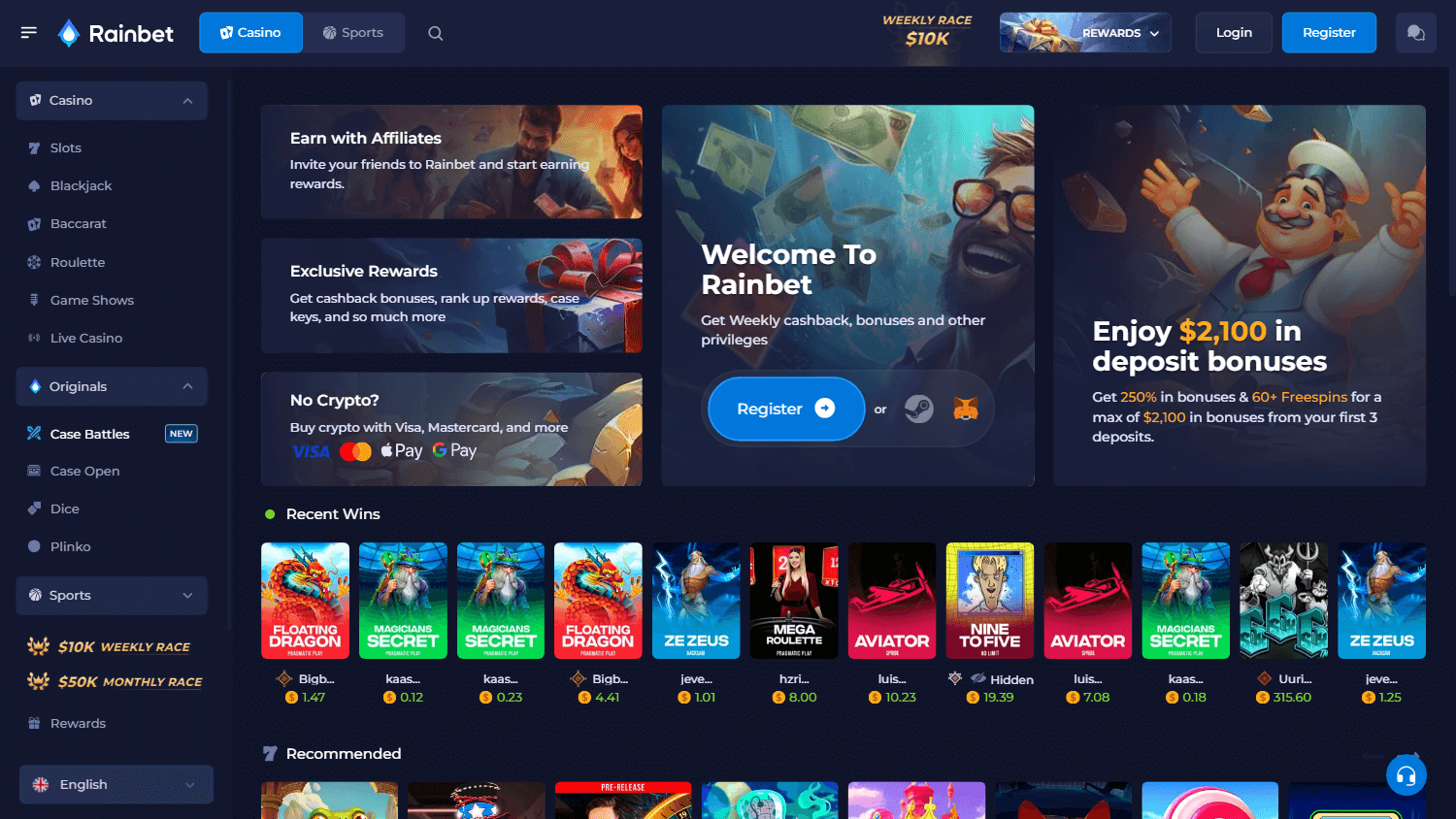This screenshot has width=1456, height=819.
Task: Click the Live Casino sidebar icon
Action: point(35,338)
